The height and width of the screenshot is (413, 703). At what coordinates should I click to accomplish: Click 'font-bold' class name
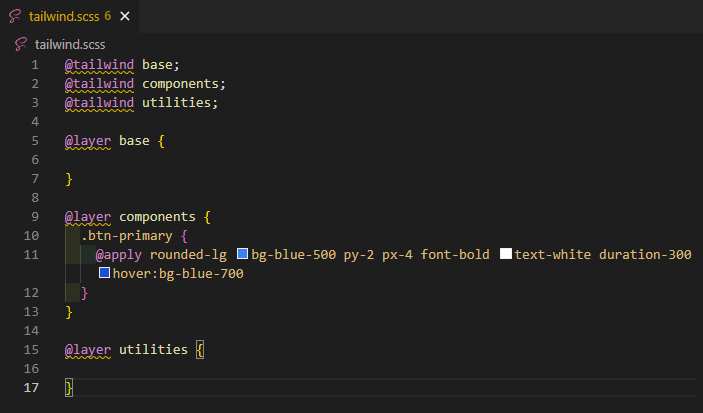[x=455, y=255]
